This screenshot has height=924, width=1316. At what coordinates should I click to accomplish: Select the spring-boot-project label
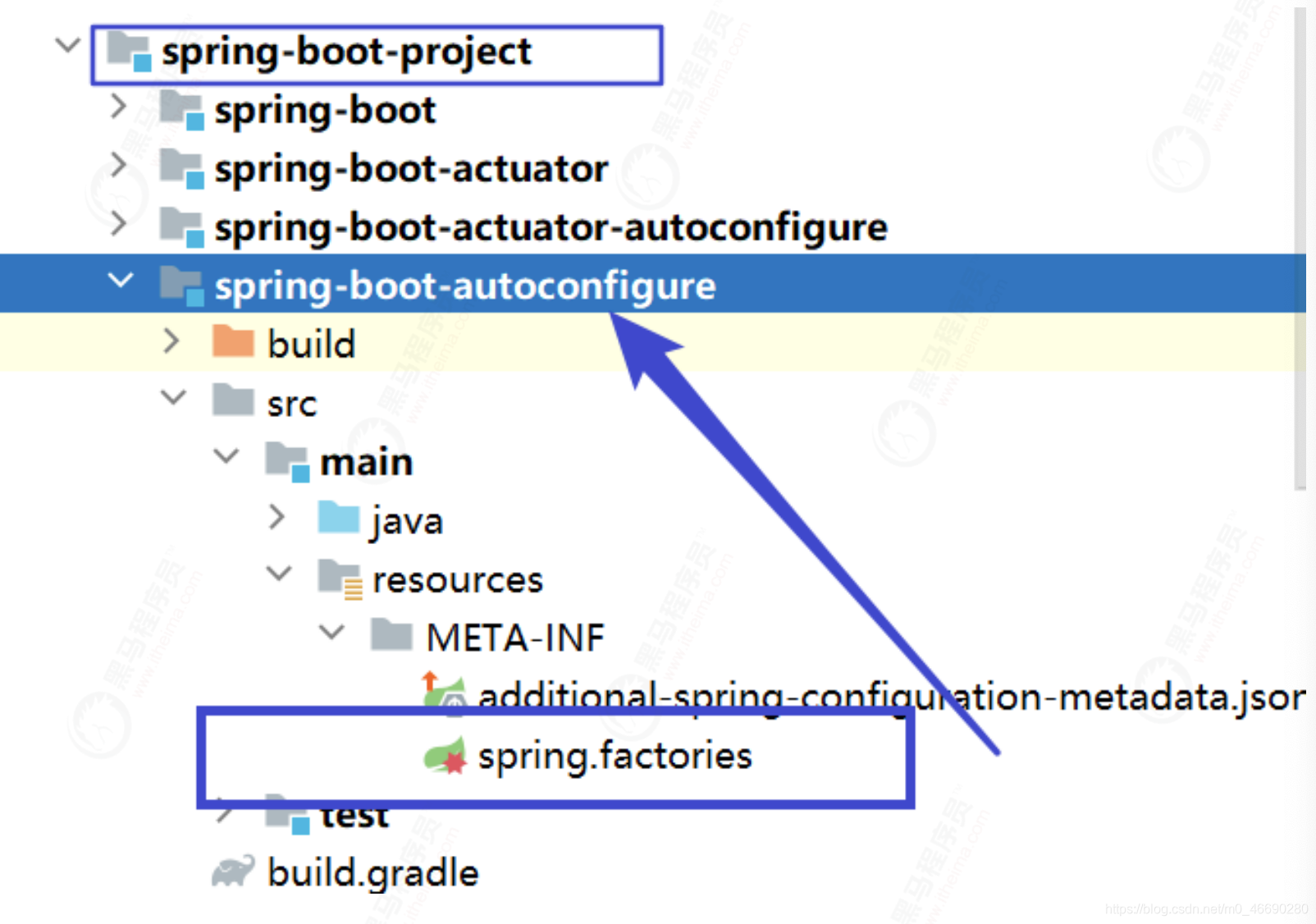point(346,53)
